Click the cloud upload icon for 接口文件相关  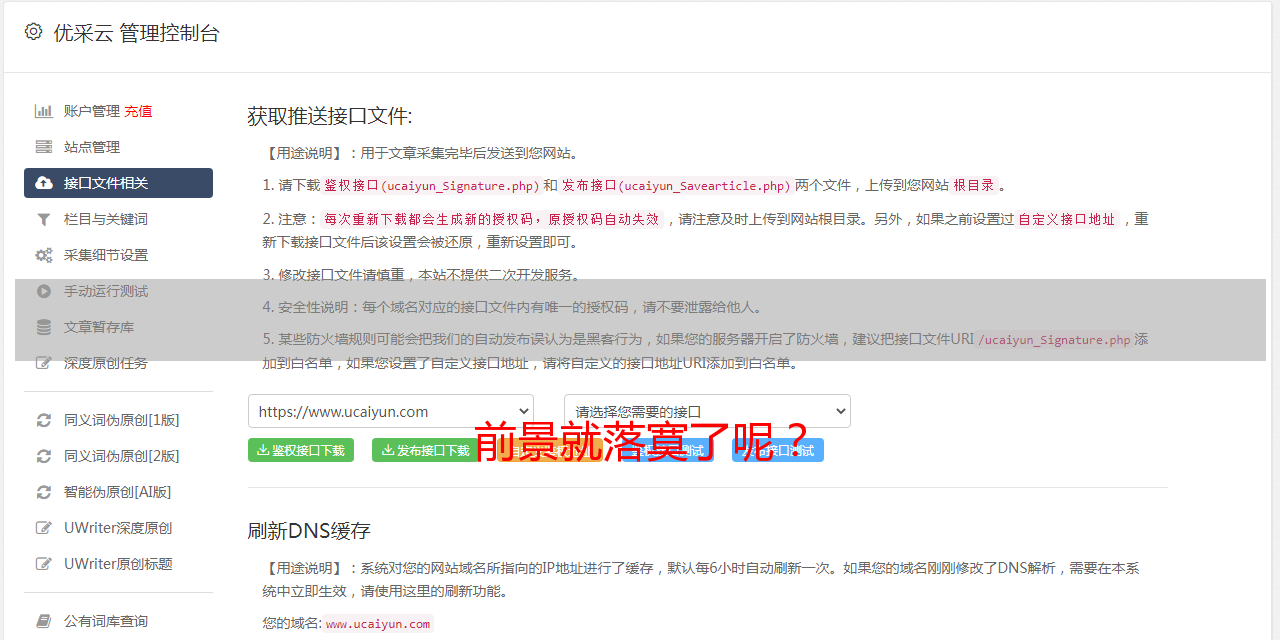point(44,183)
